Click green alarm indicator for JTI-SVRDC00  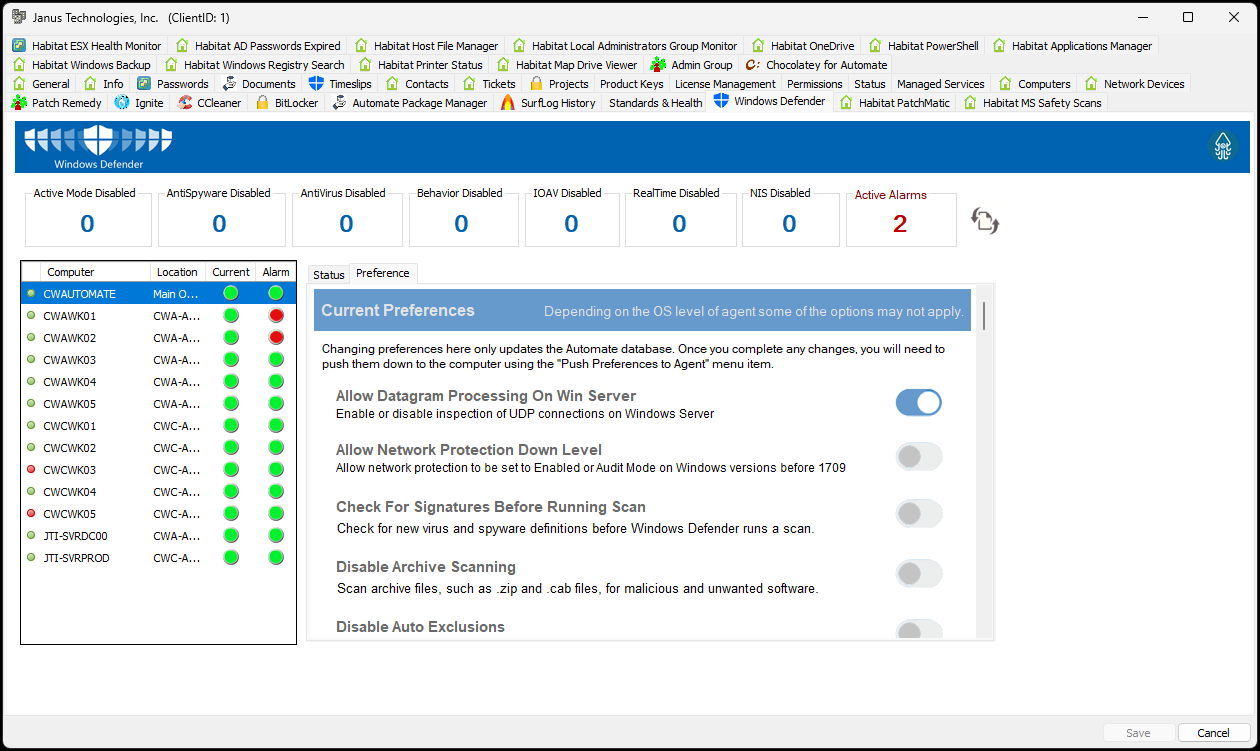pos(276,536)
